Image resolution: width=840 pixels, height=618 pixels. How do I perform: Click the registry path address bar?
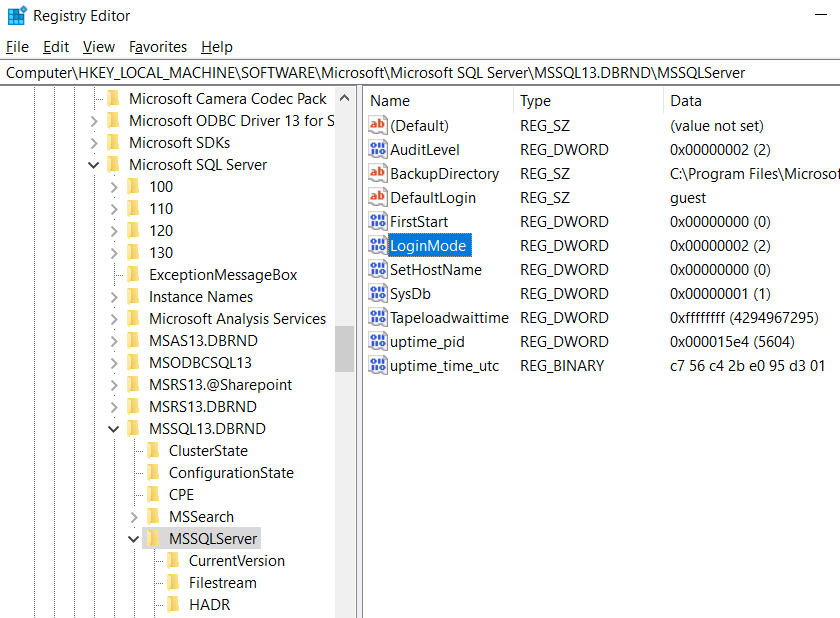(420, 73)
